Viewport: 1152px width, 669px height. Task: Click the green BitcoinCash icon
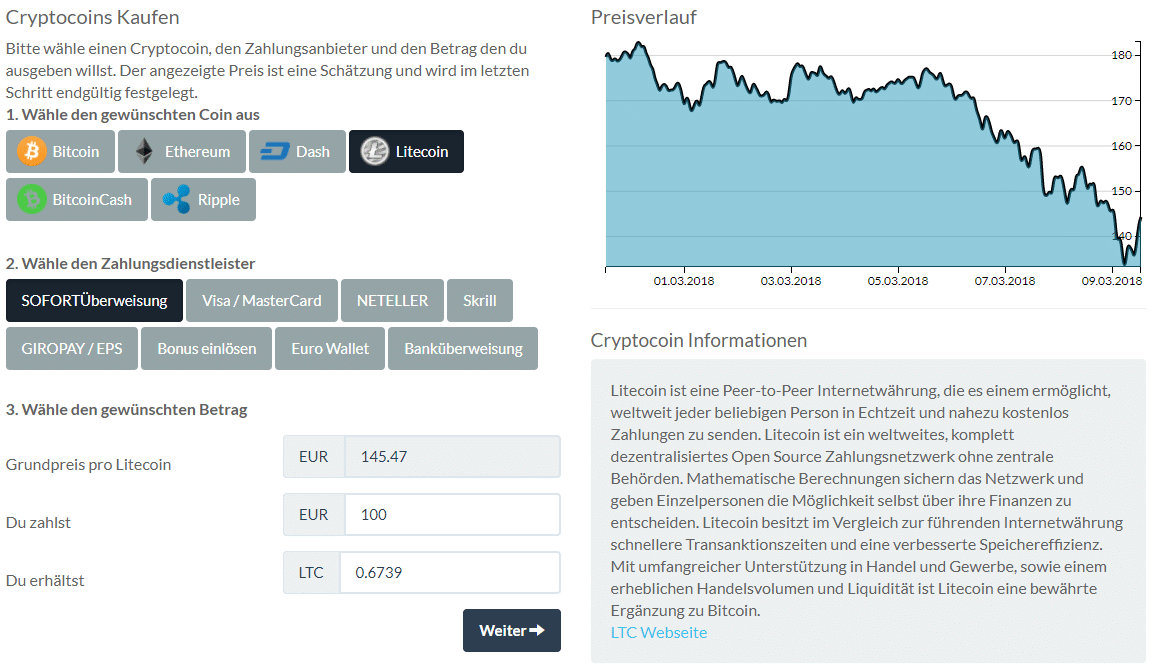[32, 199]
